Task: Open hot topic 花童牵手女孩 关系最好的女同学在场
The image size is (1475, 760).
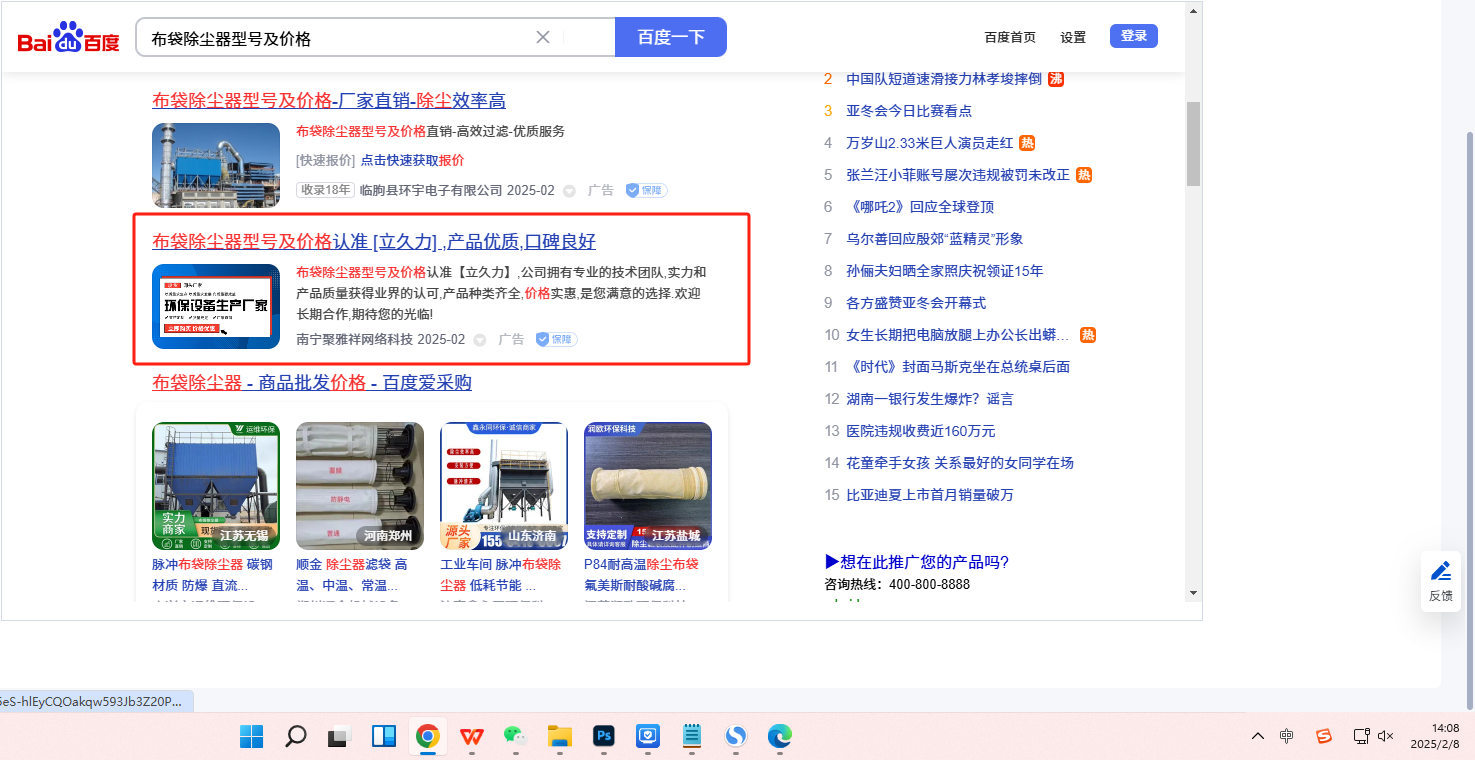Action: click(960, 463)
